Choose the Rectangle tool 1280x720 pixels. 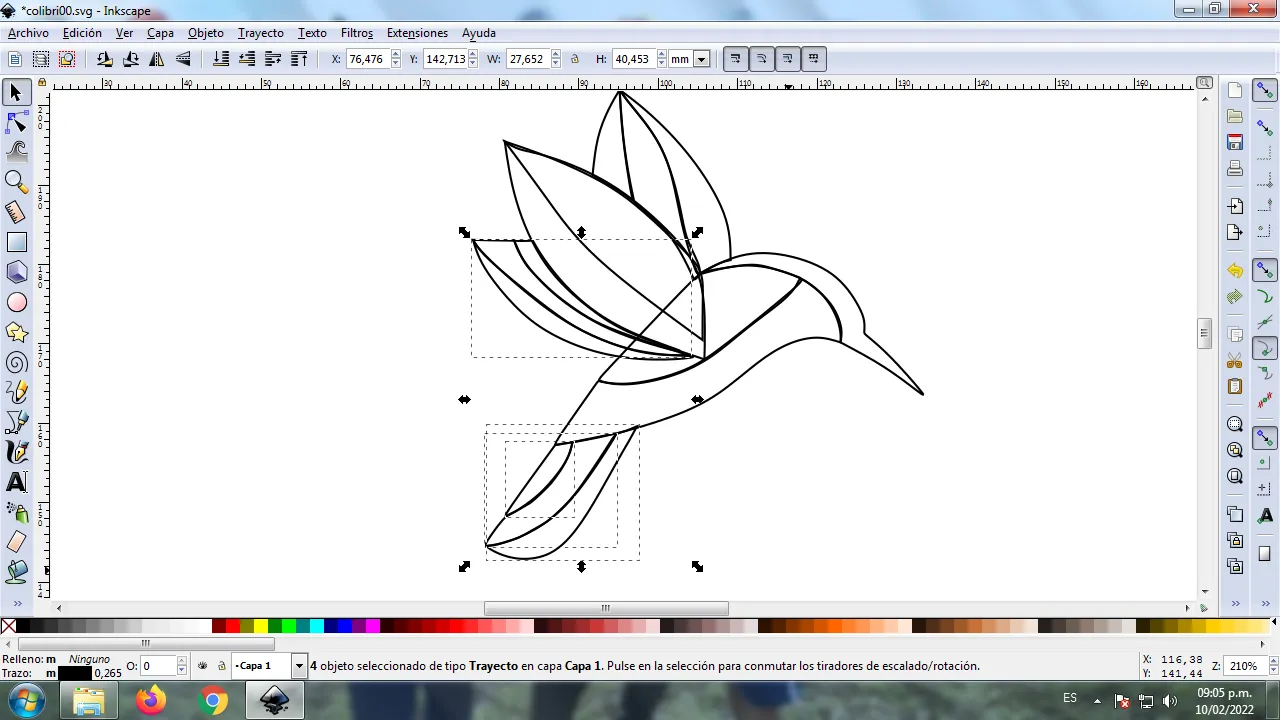[16, 242]
